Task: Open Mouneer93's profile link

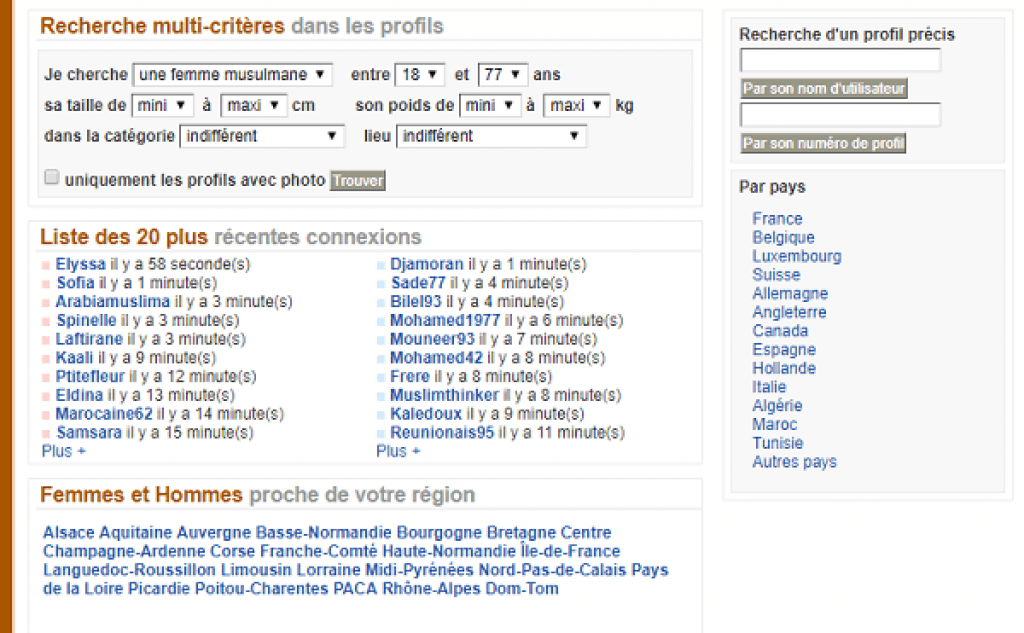Action: click(x=432, y=339)
